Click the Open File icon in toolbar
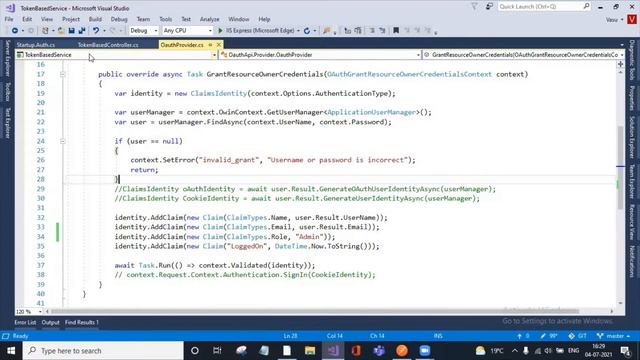This screenshot has width=640, height=360. click(61, 31)
